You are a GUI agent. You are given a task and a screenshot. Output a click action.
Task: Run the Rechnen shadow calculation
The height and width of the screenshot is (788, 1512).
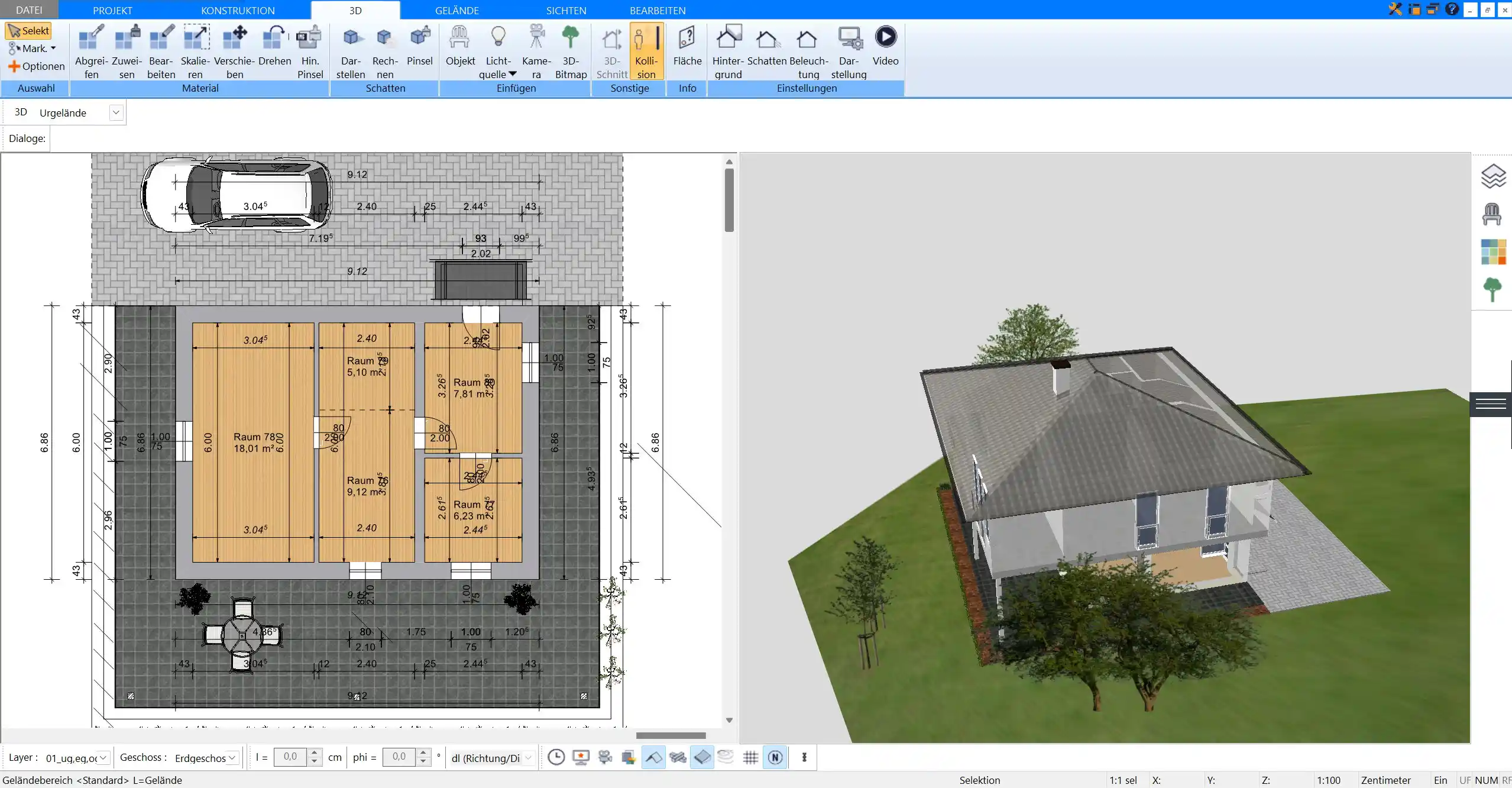click(385, 52)
